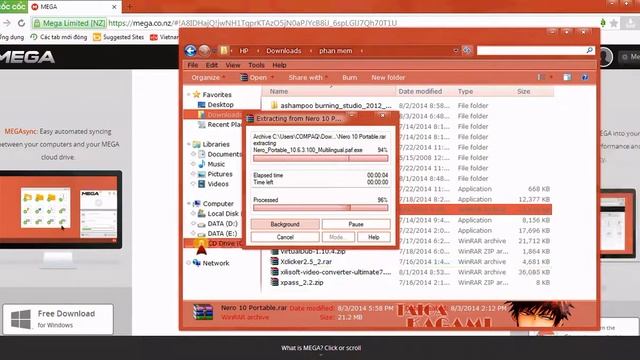
Task: Click the MEGA logo on the webpage
Action: pos(27,57)
